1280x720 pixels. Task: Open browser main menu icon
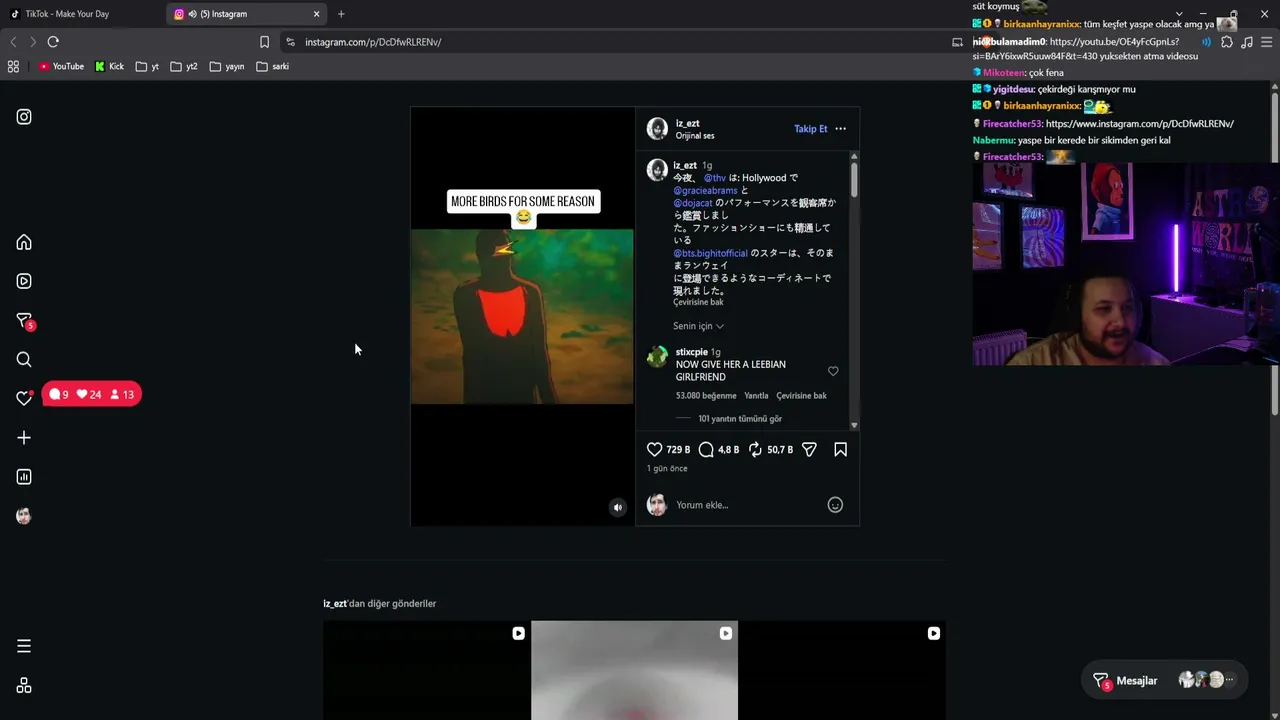(1267, 42)
